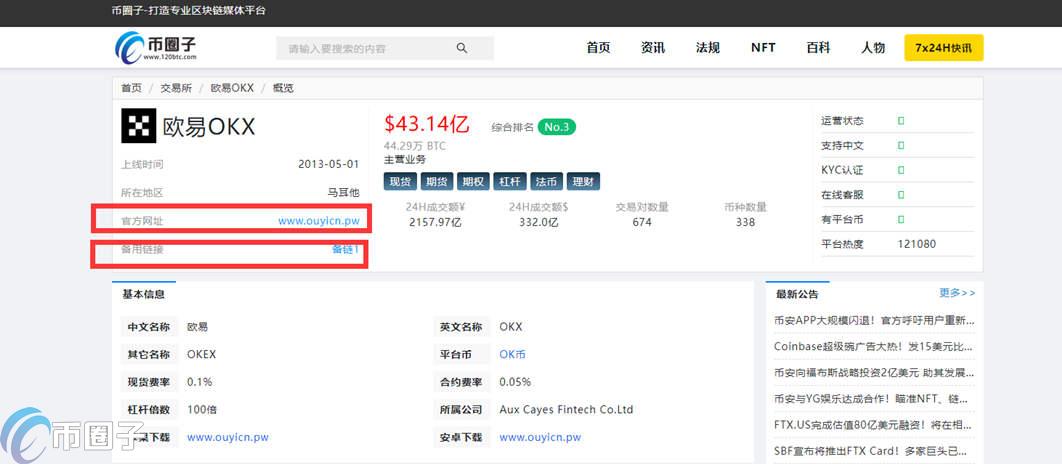Click the 现货 business tag

pos(401,182)
